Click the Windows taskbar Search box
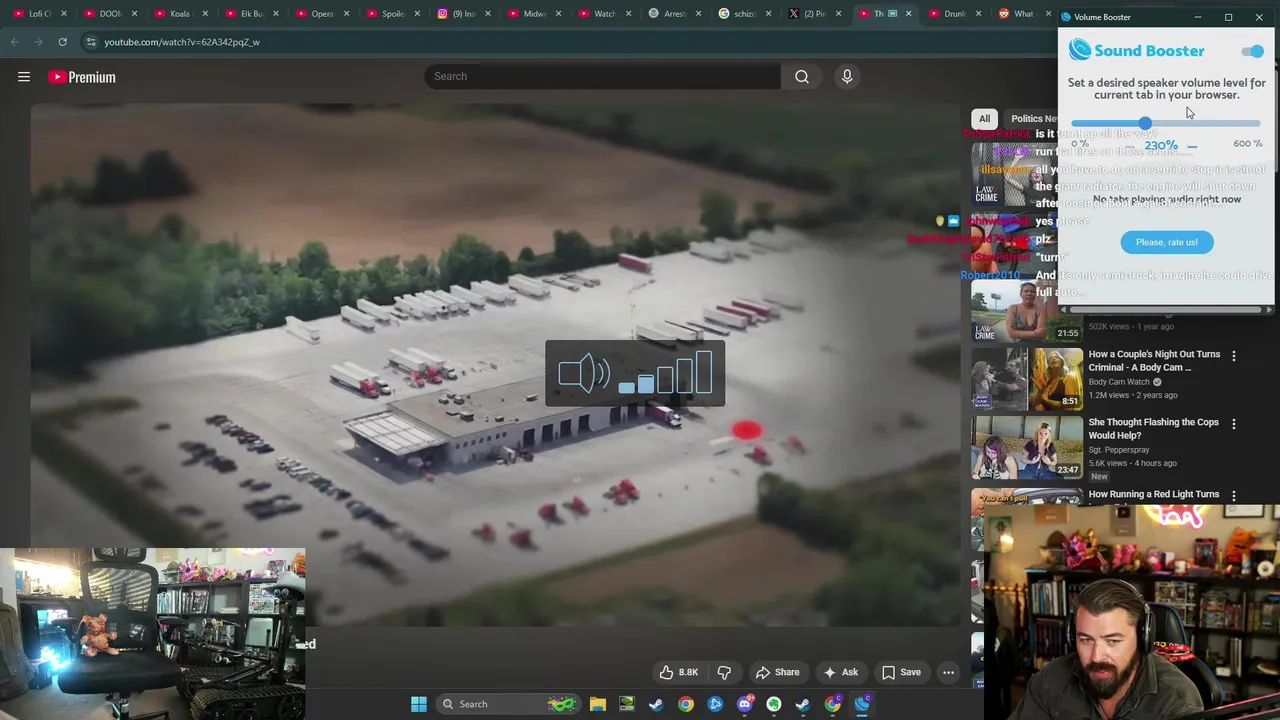The image size is (1280, 720). 507,704
